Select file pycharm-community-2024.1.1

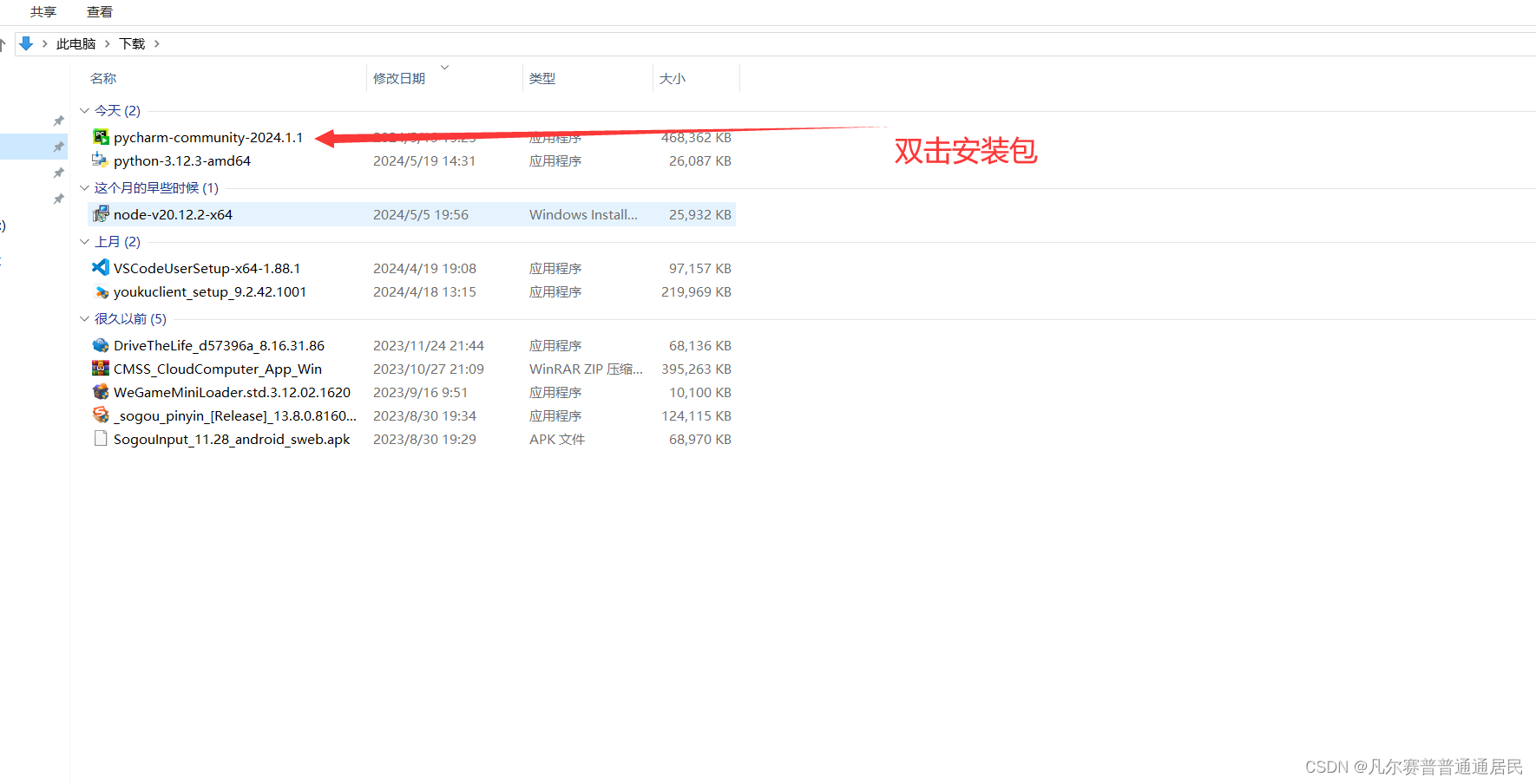point(208,137)
